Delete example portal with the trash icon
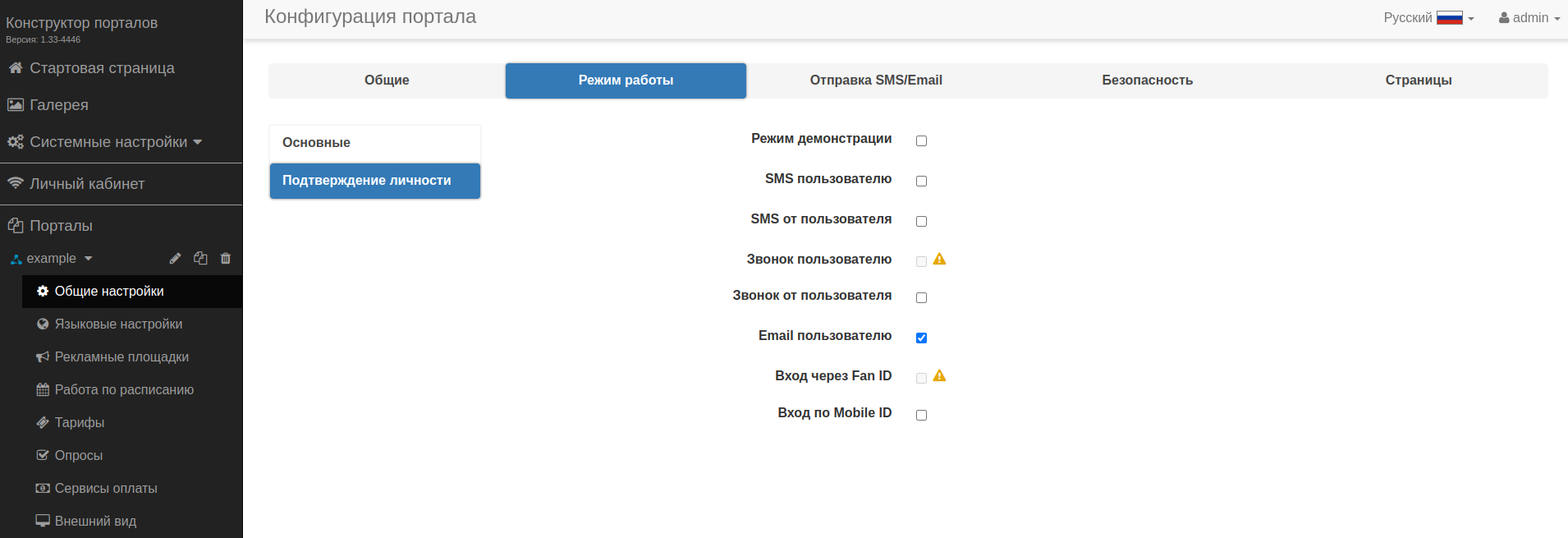This screenshot has width=1568, height=538. (226, 259)
